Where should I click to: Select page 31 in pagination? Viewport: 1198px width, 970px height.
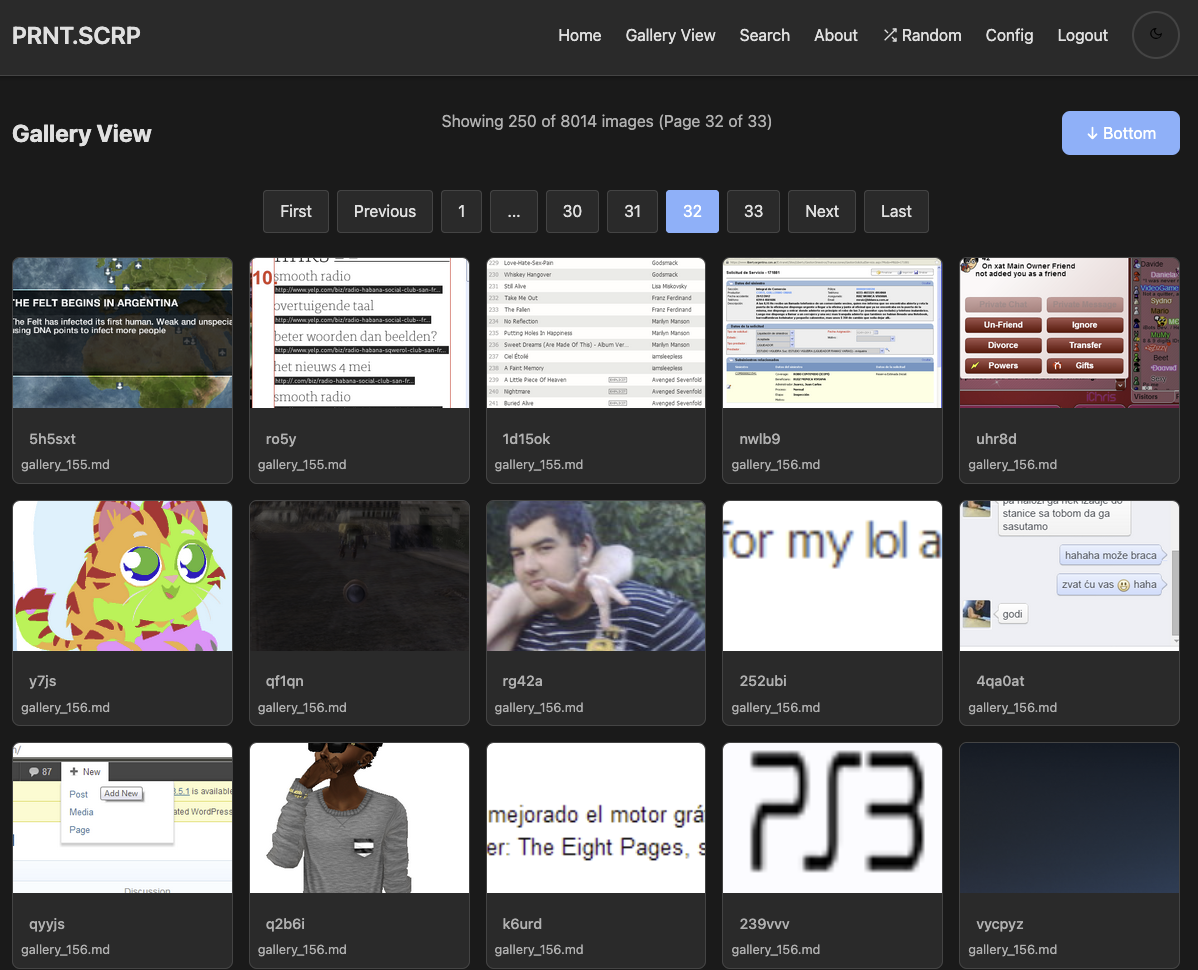click(633, 212)
